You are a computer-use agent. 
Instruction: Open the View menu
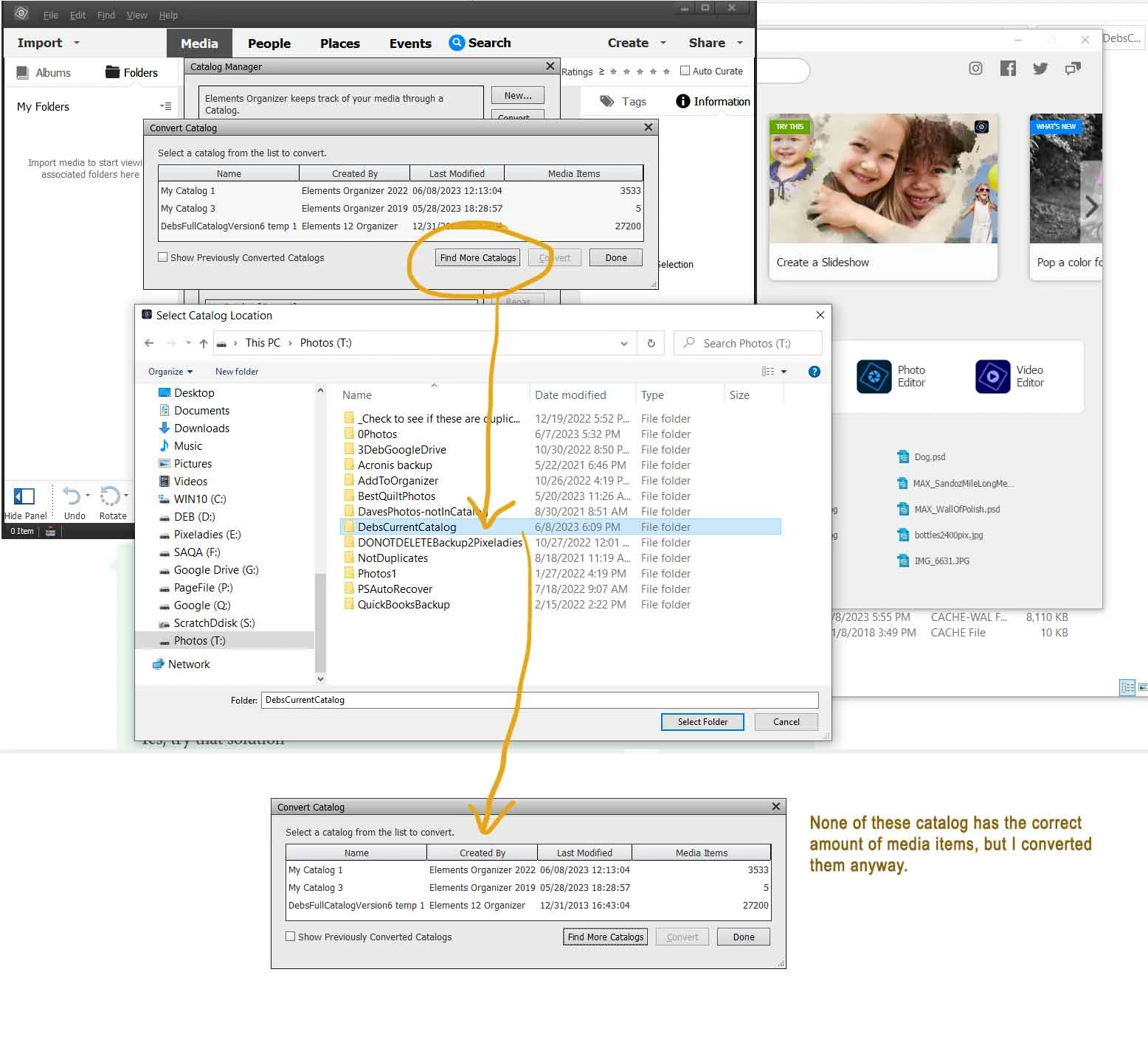click(x=136, y=15)
